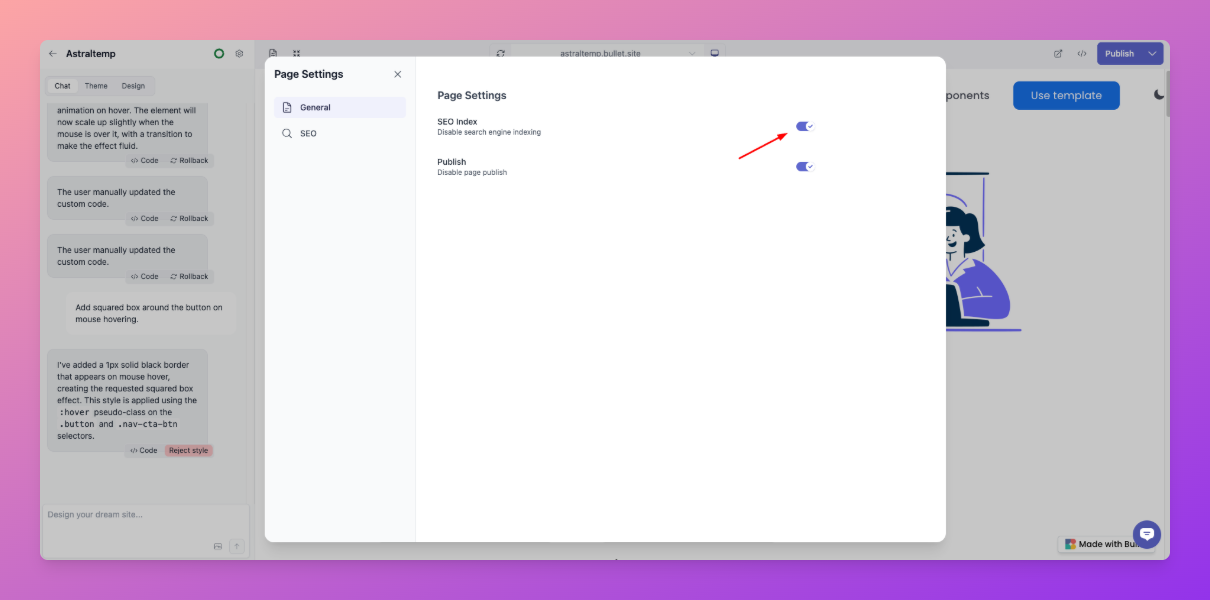Attach image using chat image icon
The height and width of the screenshot is (600, 1210).
(218, 546)
